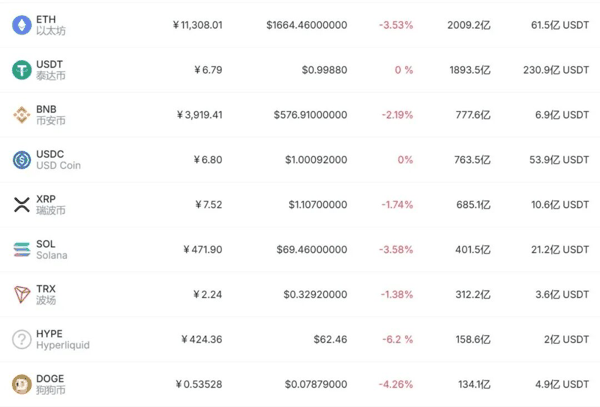Select the Solana SOL icon
600x407 pixels.
coord(22,249)
